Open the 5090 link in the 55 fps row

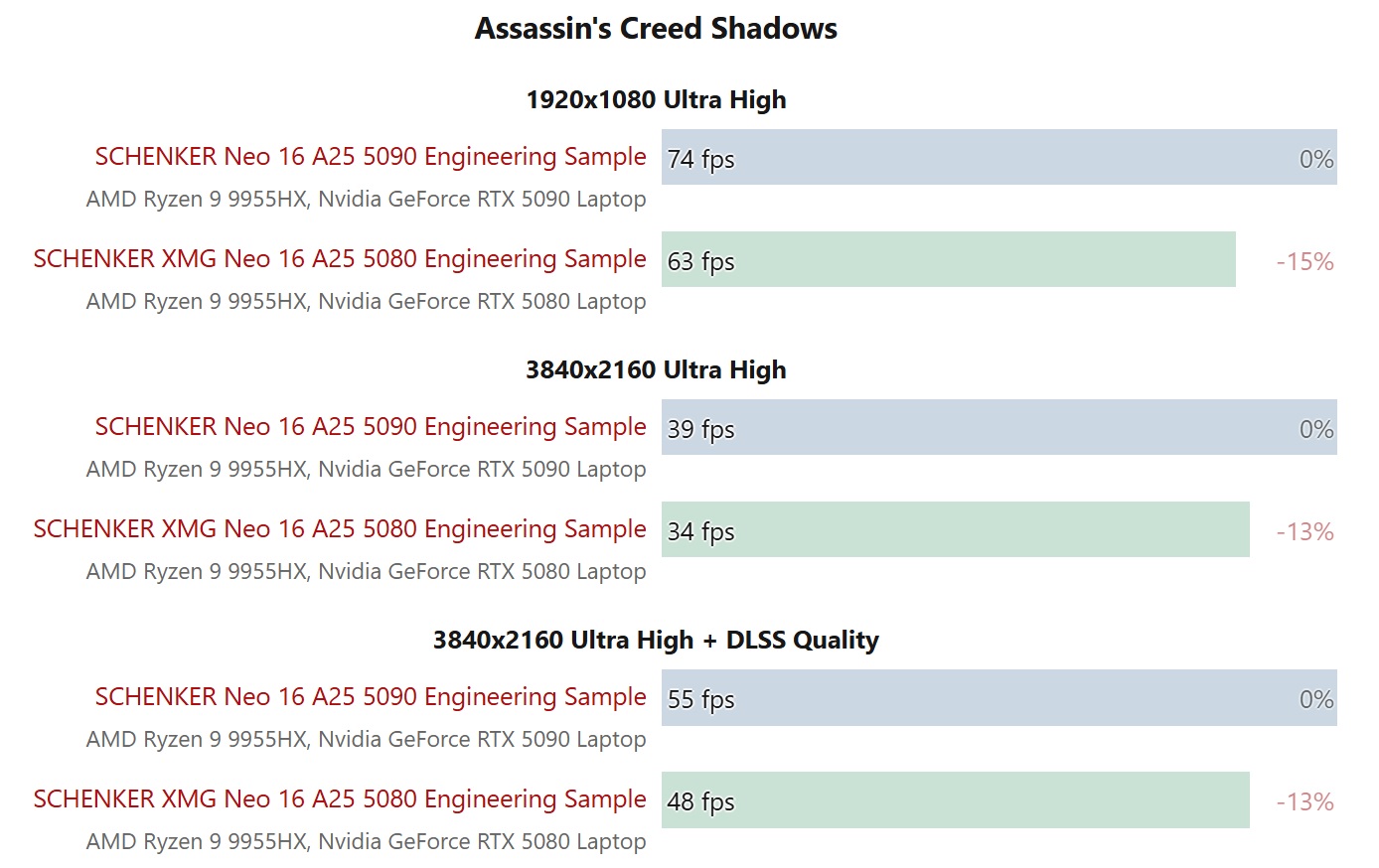(370, 697)
